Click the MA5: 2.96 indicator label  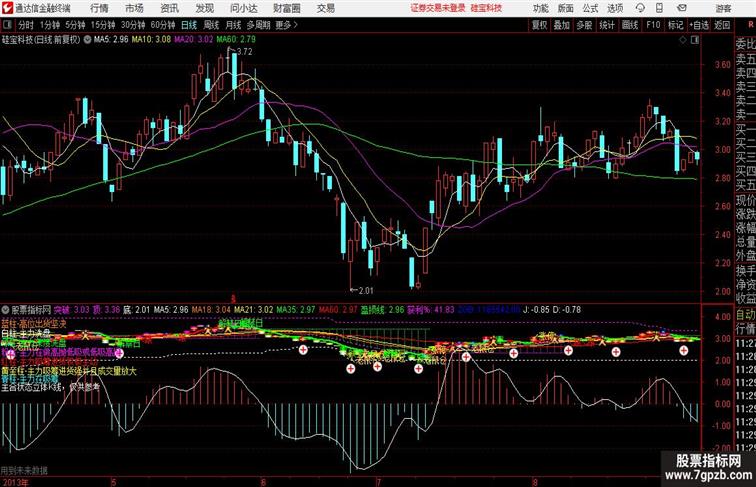(111, 40)
